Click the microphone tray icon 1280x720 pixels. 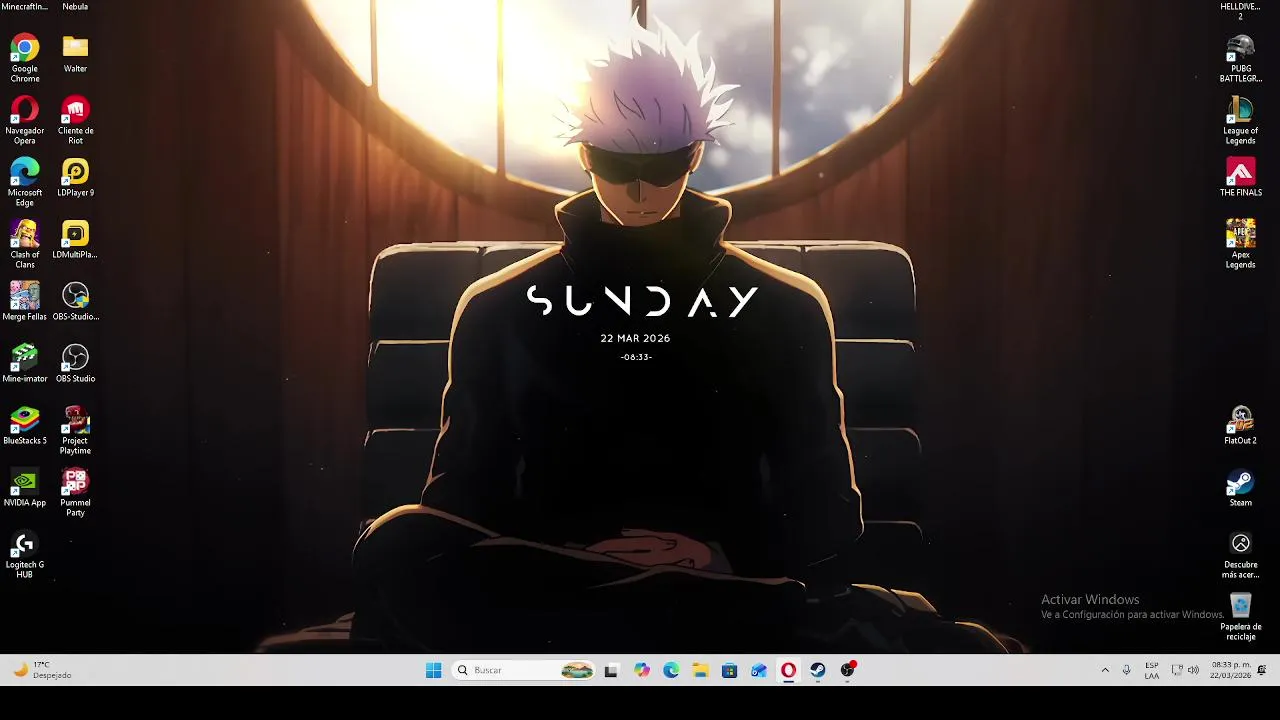(x=1126, y=670)
